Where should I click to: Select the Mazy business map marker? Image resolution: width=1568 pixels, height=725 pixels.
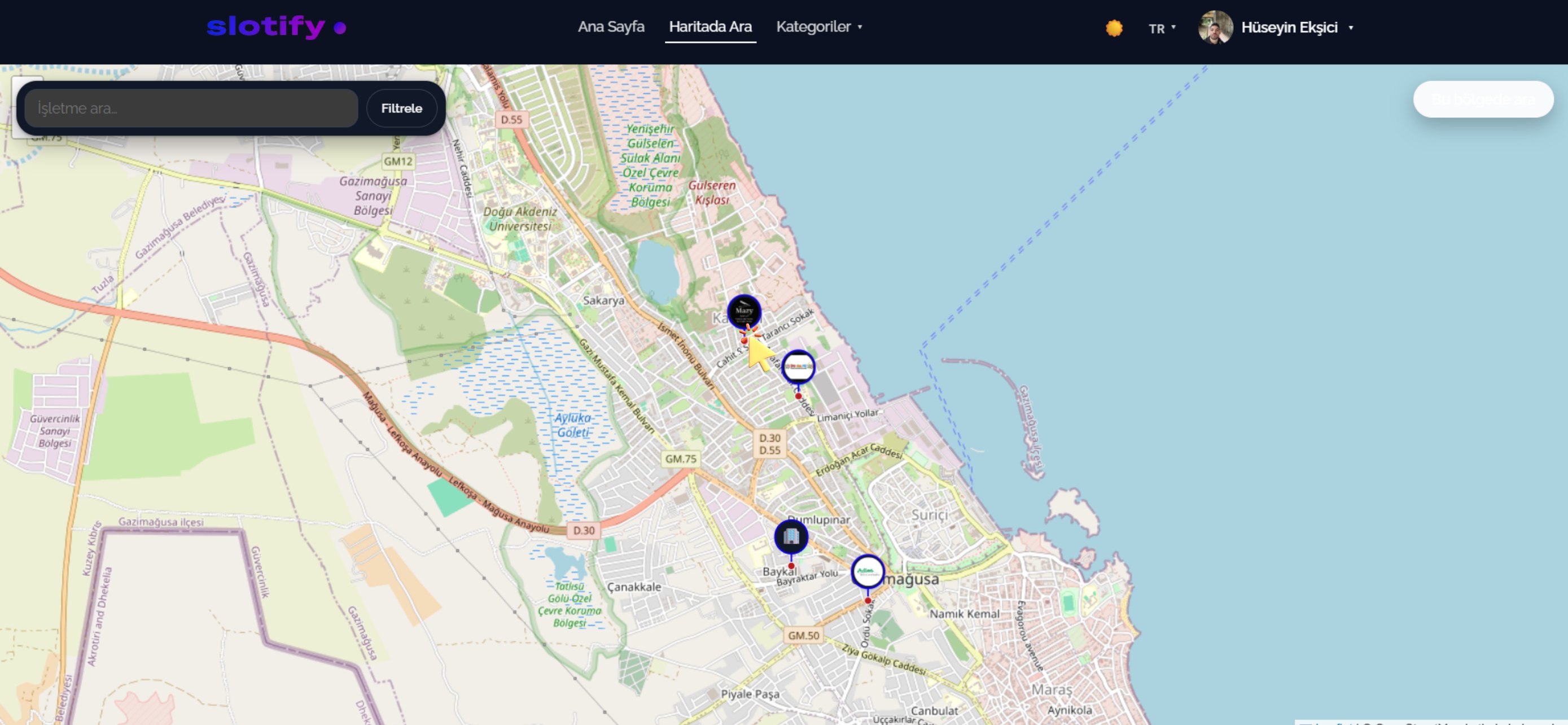744,312
